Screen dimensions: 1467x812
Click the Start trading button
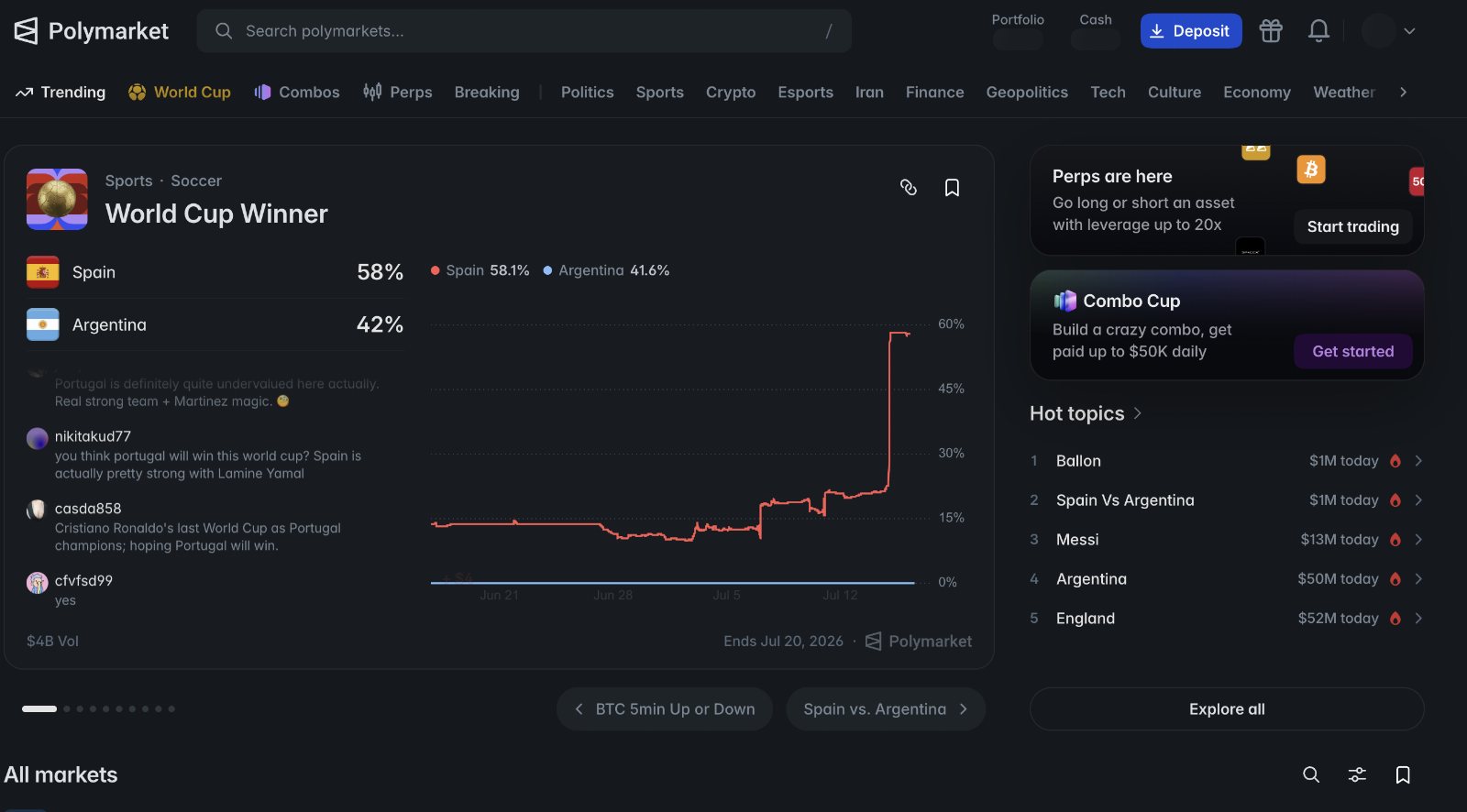1353,226
